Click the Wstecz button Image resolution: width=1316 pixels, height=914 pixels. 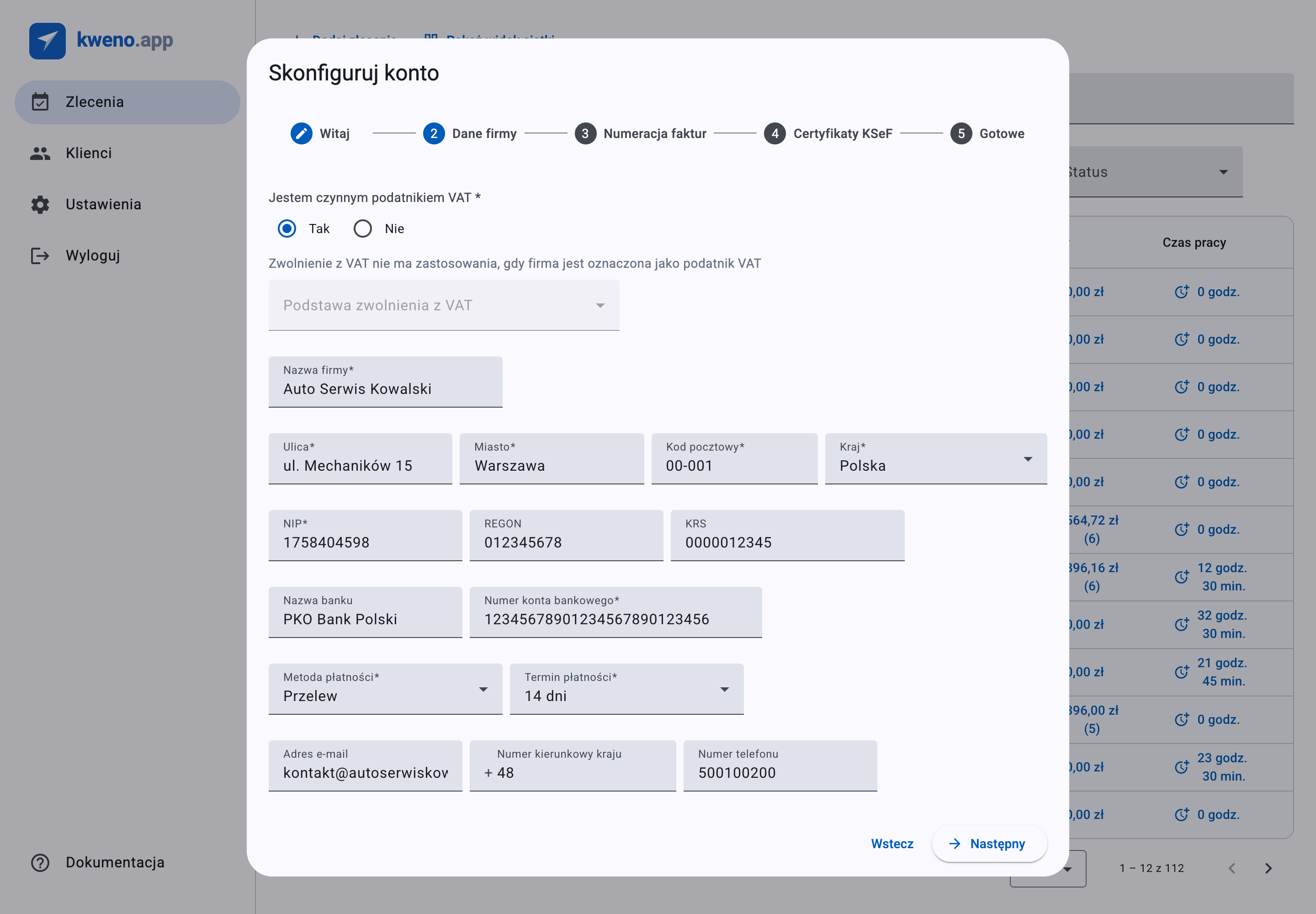pos(892,844)
